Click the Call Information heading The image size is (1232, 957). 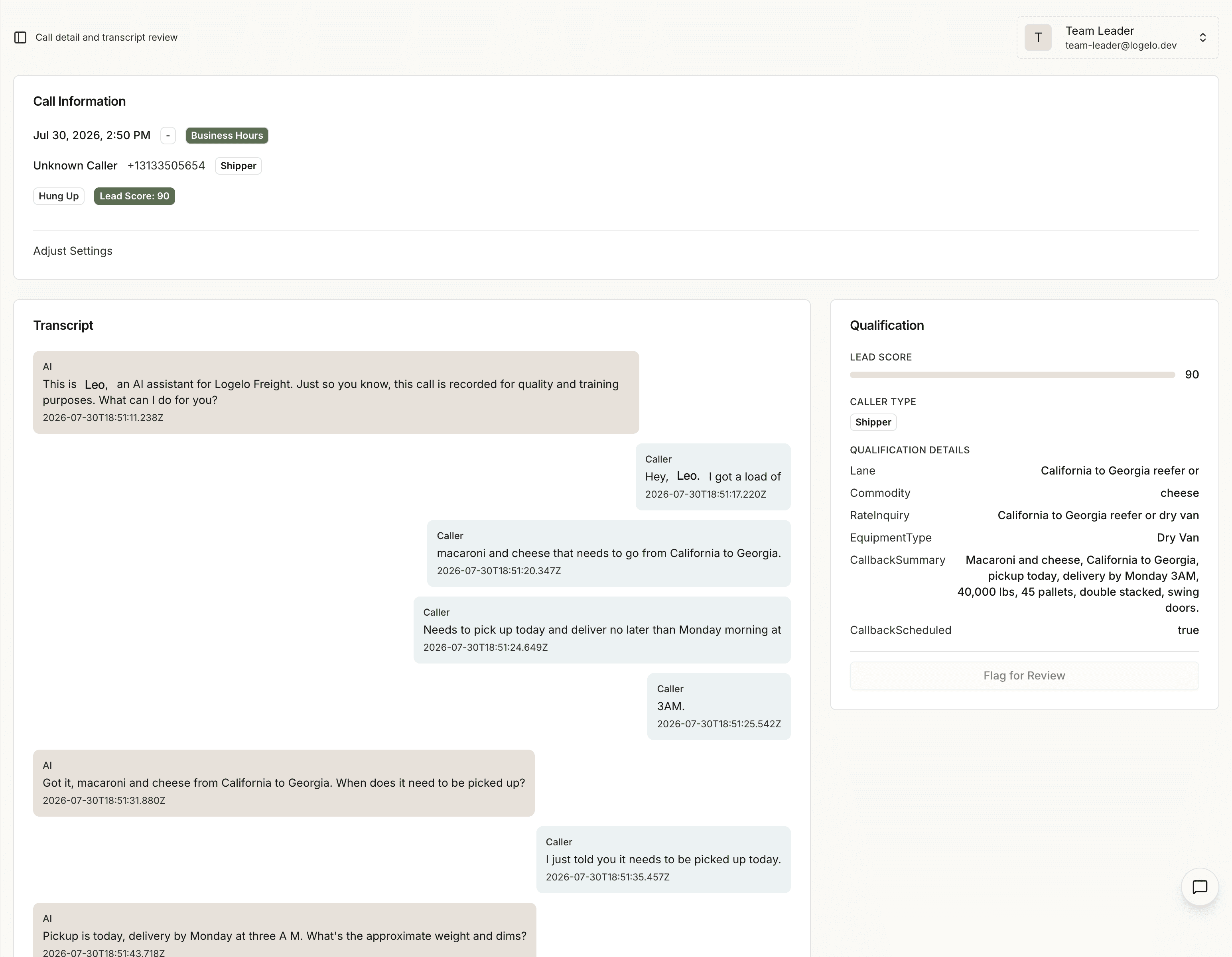coord(79,102)
